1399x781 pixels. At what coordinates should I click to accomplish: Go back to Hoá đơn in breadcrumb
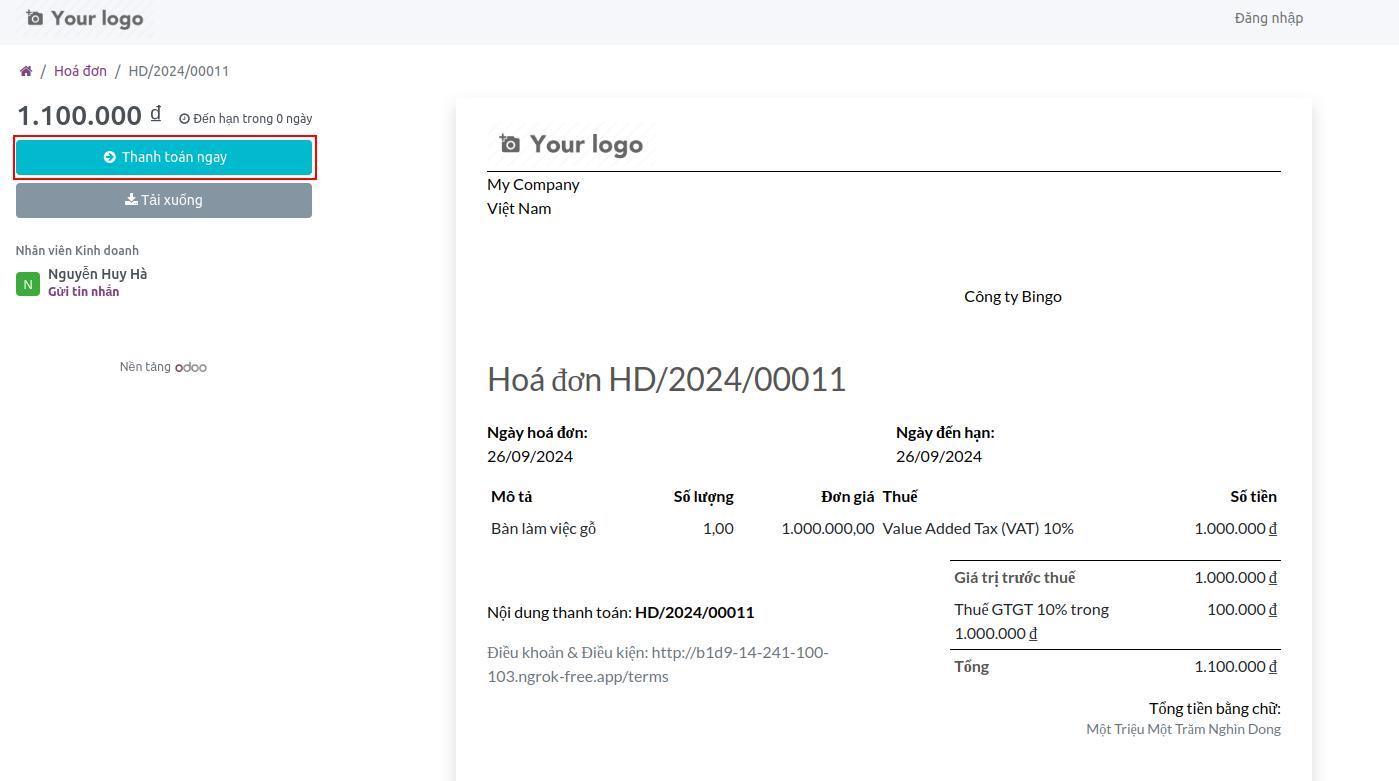click(x=80, y=71)
